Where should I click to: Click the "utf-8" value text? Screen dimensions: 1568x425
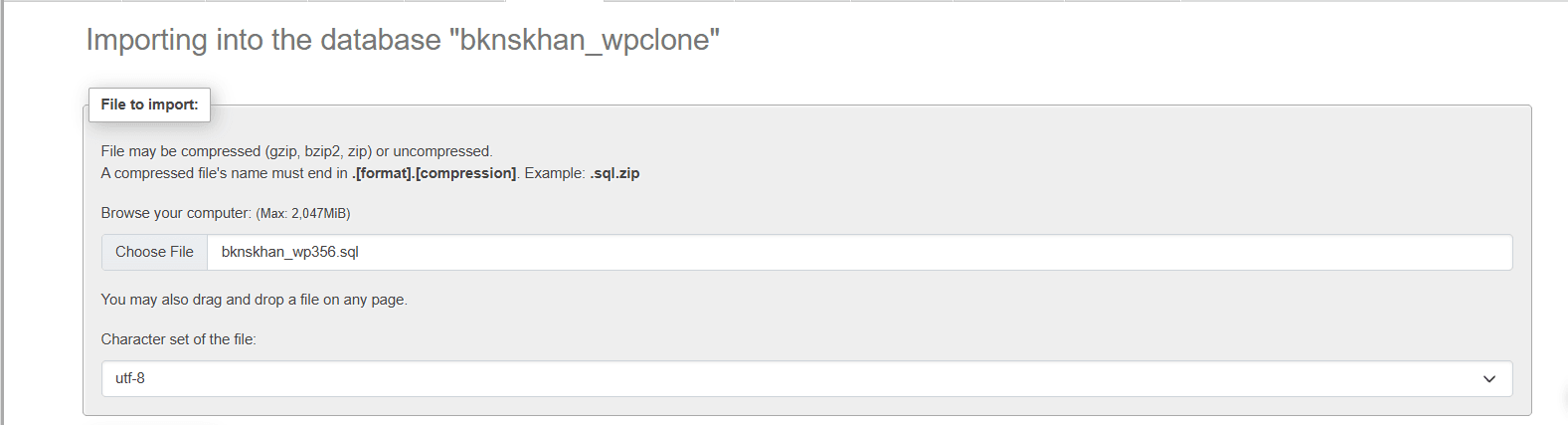130,378
